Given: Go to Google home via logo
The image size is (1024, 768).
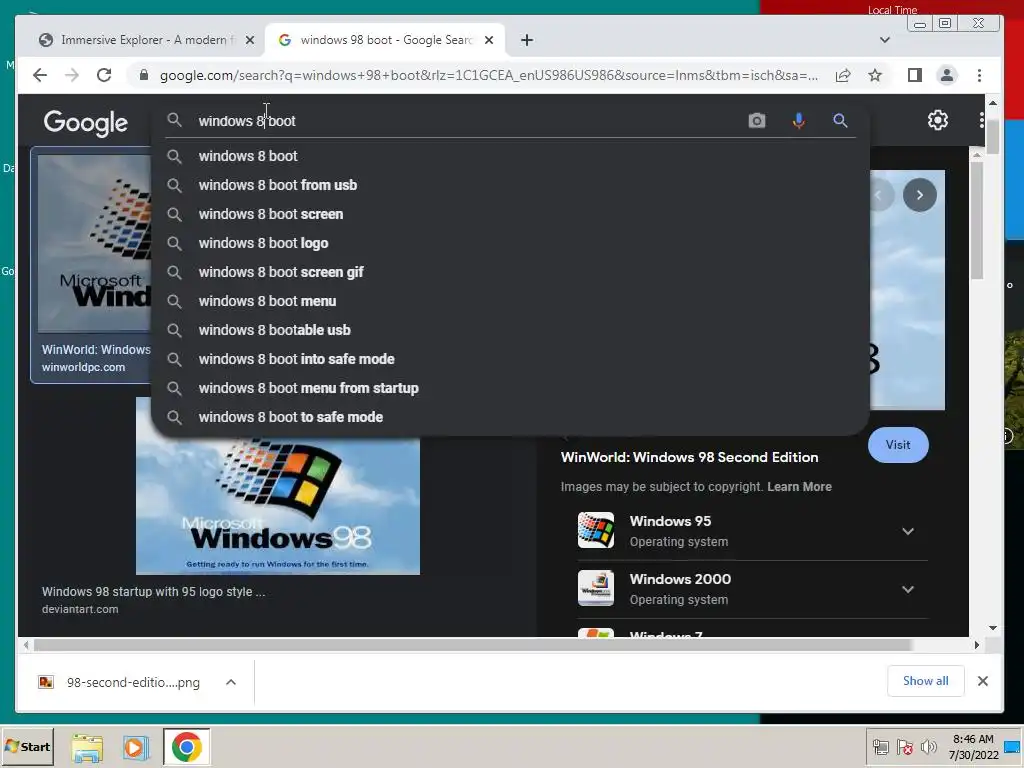Looking at the screenshot, I should click(86, 122).
